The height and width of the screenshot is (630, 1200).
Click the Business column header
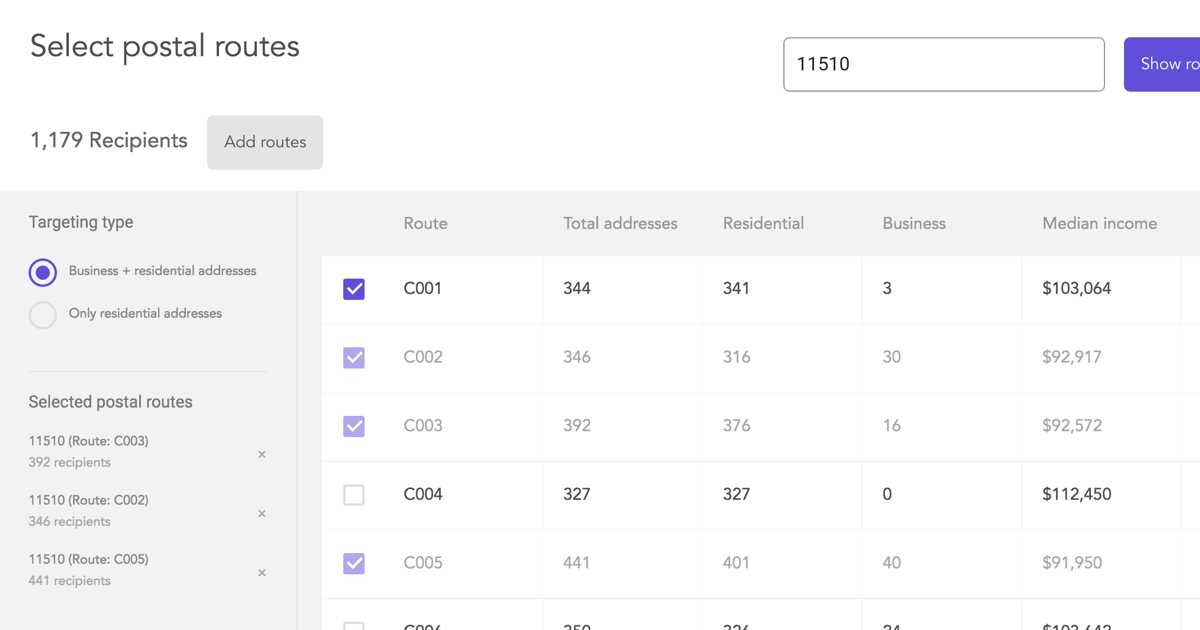[x=914, y=223]
